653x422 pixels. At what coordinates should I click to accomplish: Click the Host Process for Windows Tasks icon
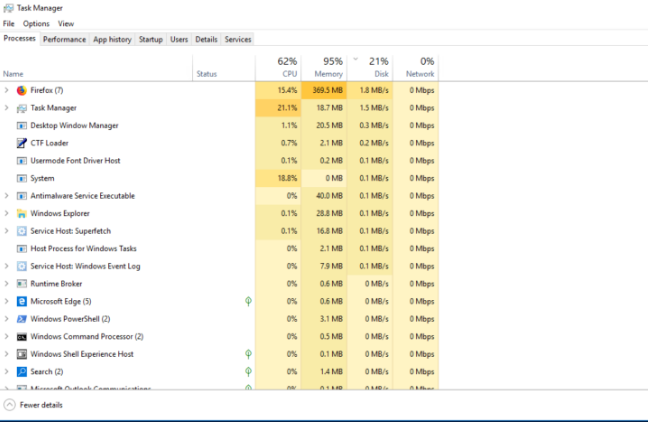22,249
